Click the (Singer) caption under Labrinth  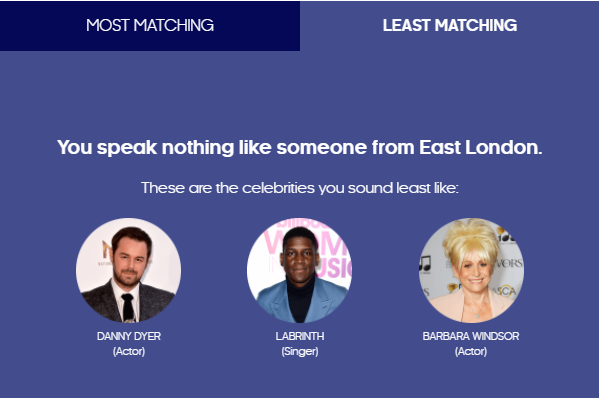(300, 351)
